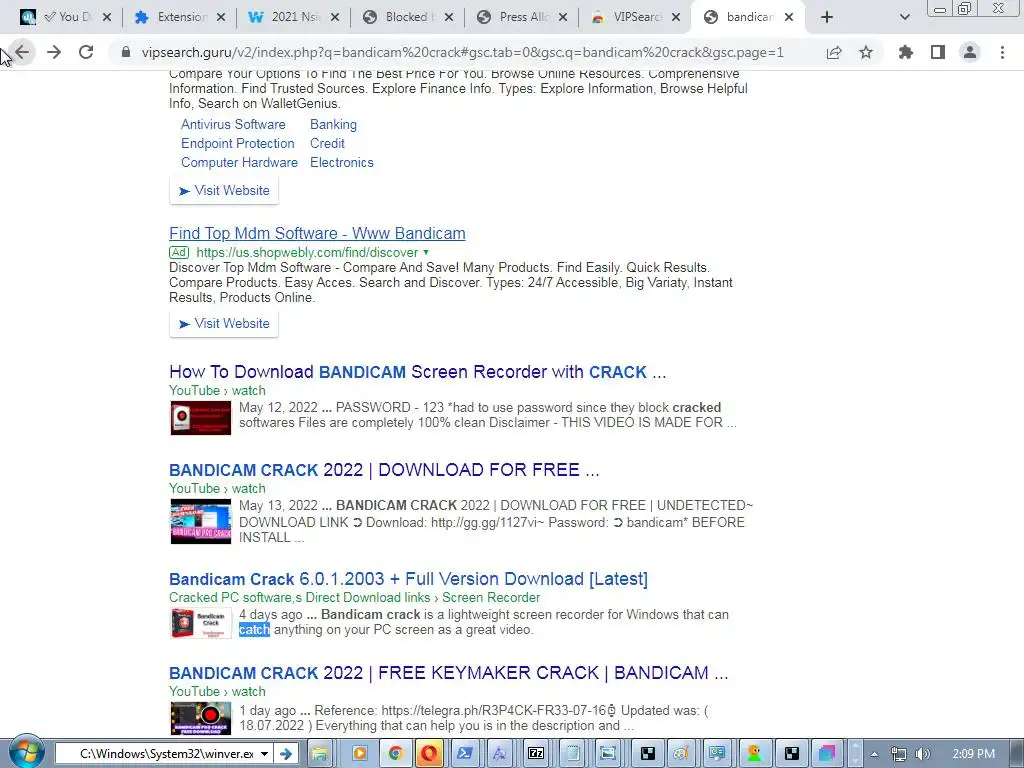Click the highlighted word 'catch' in snippet
Image resolution: width=1024 pixels, height=768 pixels.
254,630
